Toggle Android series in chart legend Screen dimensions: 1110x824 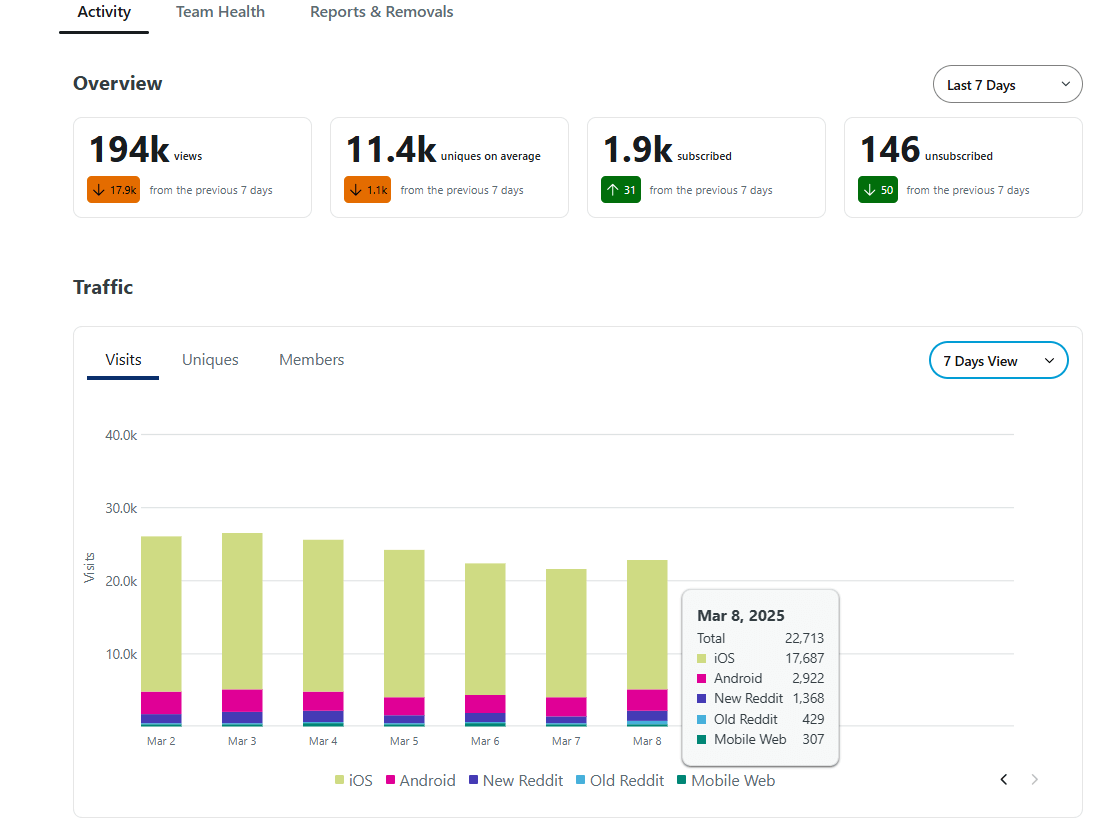420,780
